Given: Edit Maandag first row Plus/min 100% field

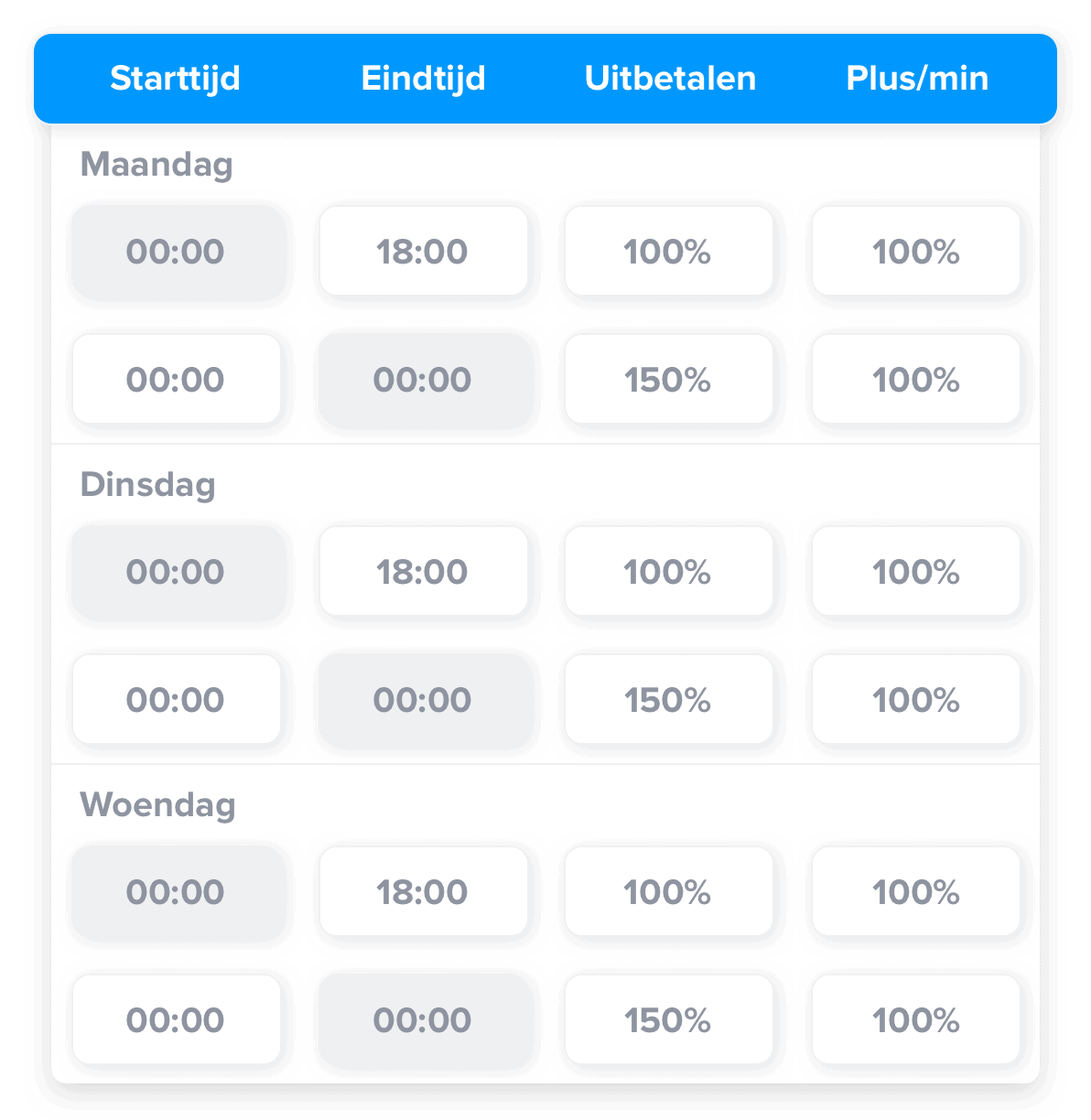Looking at the screenshot, I should click(x=916, y=252).
